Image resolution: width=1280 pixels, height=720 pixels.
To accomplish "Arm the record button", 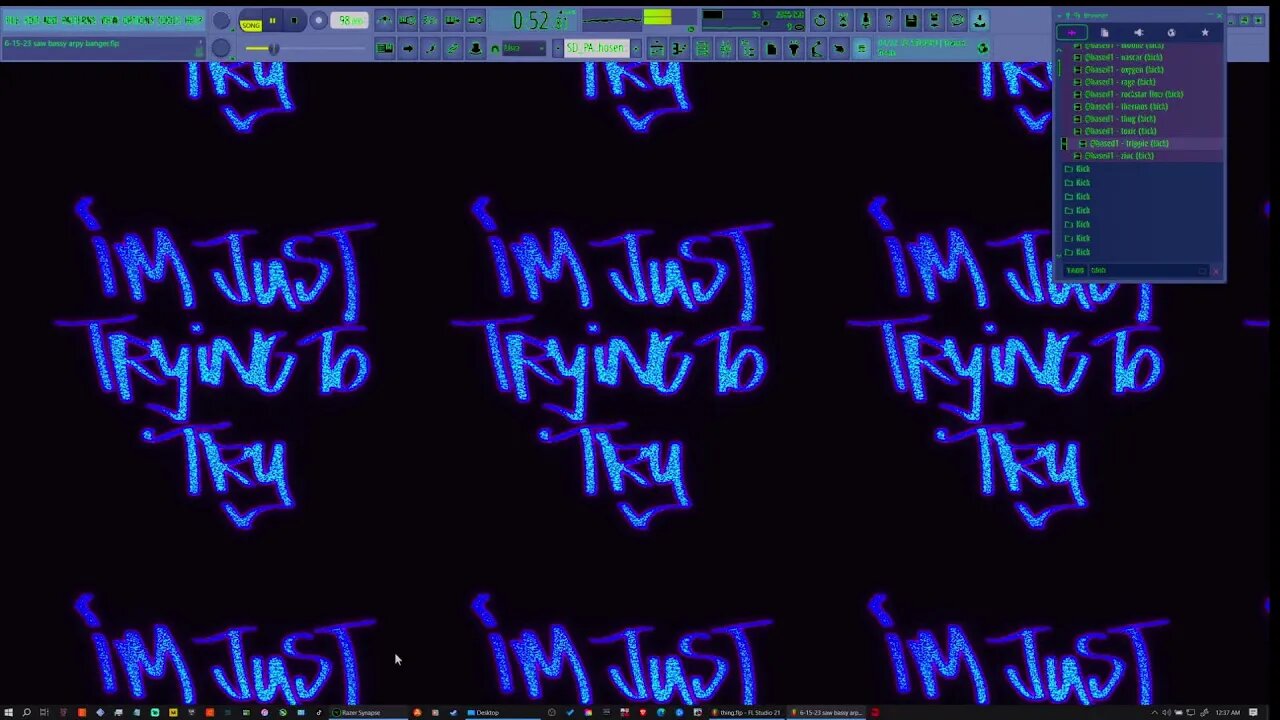I will pyautogui.click(x=318, y=20).
